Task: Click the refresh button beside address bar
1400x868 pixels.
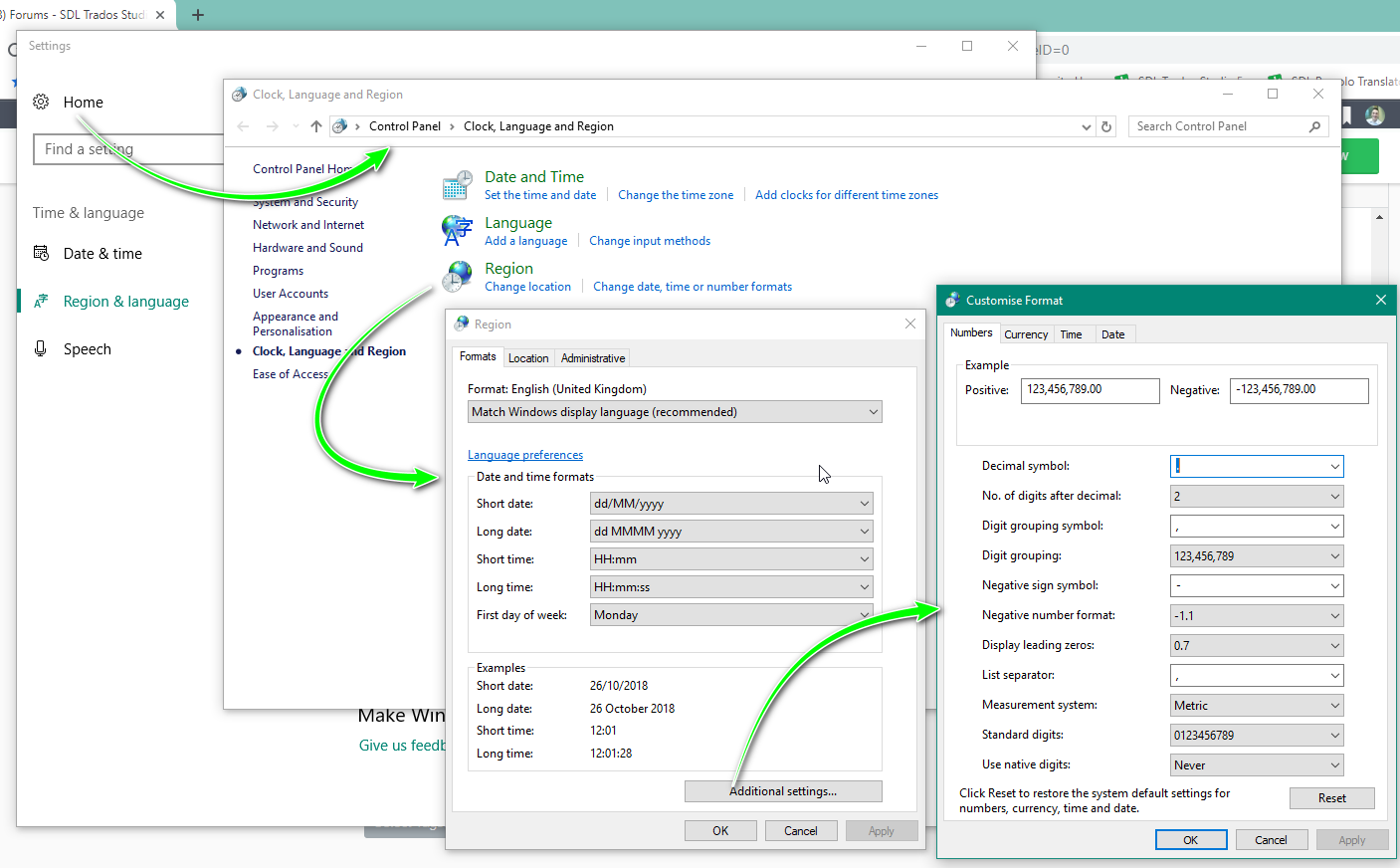Action: [x=1106, y=126]
